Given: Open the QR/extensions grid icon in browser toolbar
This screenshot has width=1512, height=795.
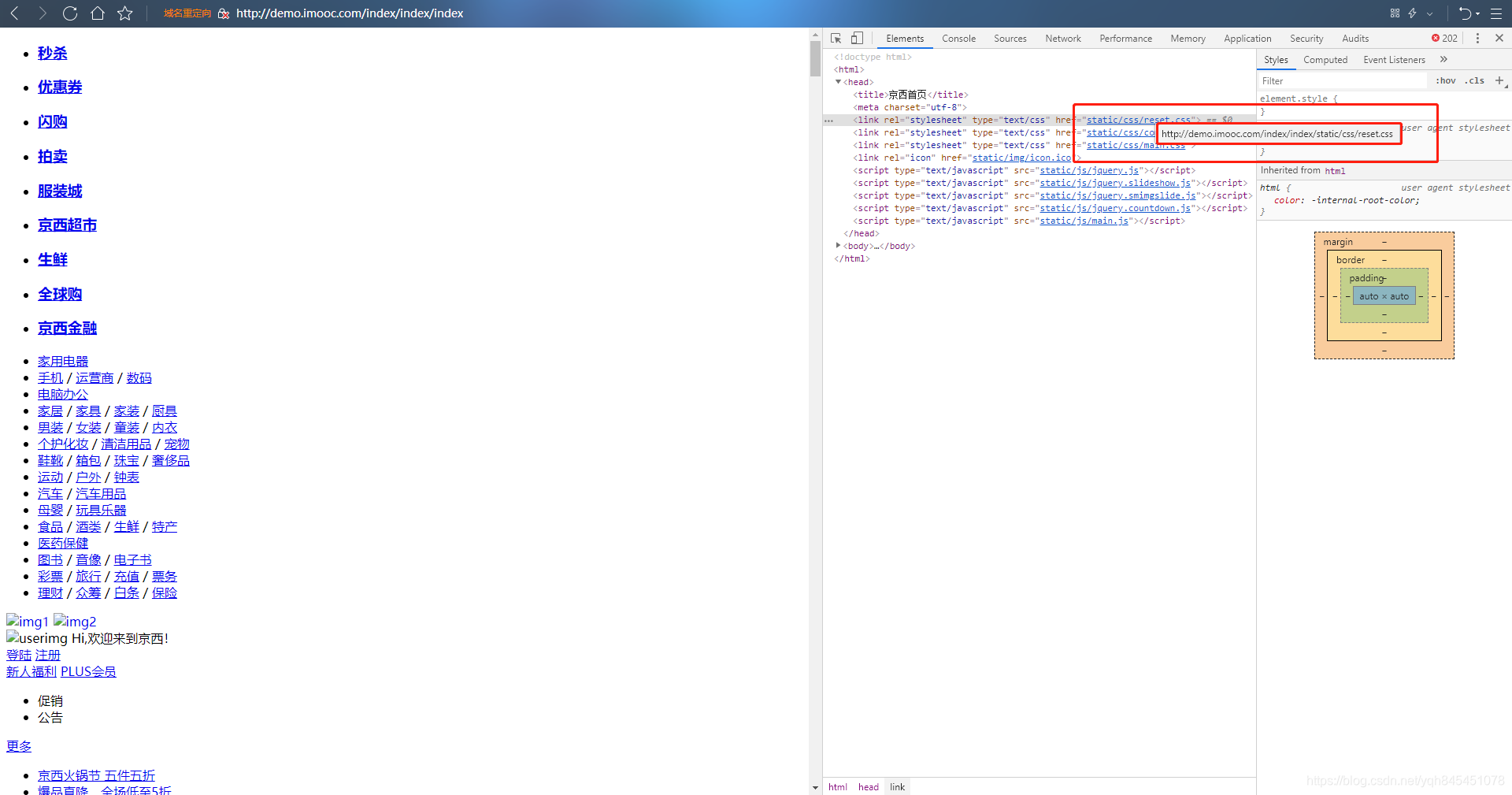Looking at the screenshot, I should (1395, 13).
